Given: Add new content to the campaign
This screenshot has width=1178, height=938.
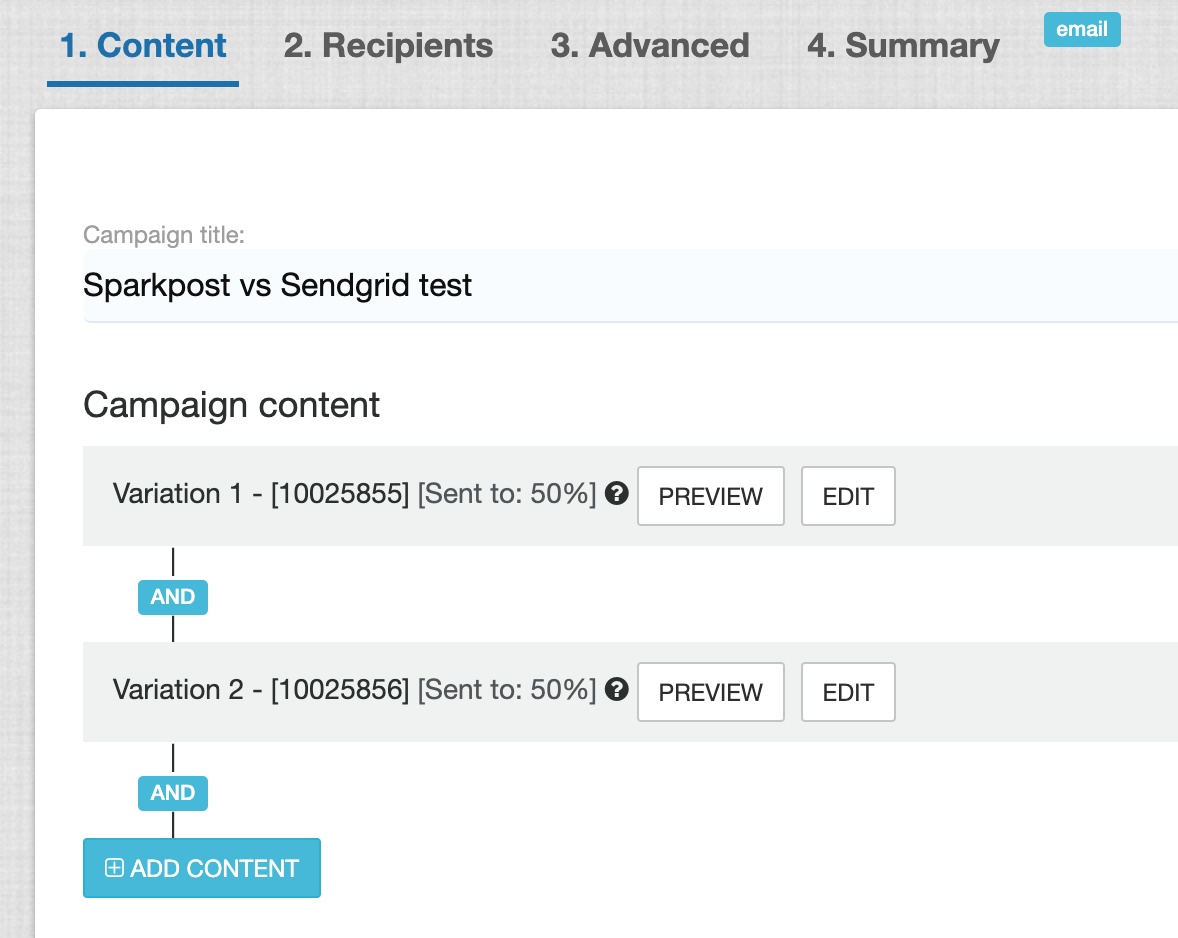Looking at the screenshot, I should pyautogui.click(x=201, y=868).
